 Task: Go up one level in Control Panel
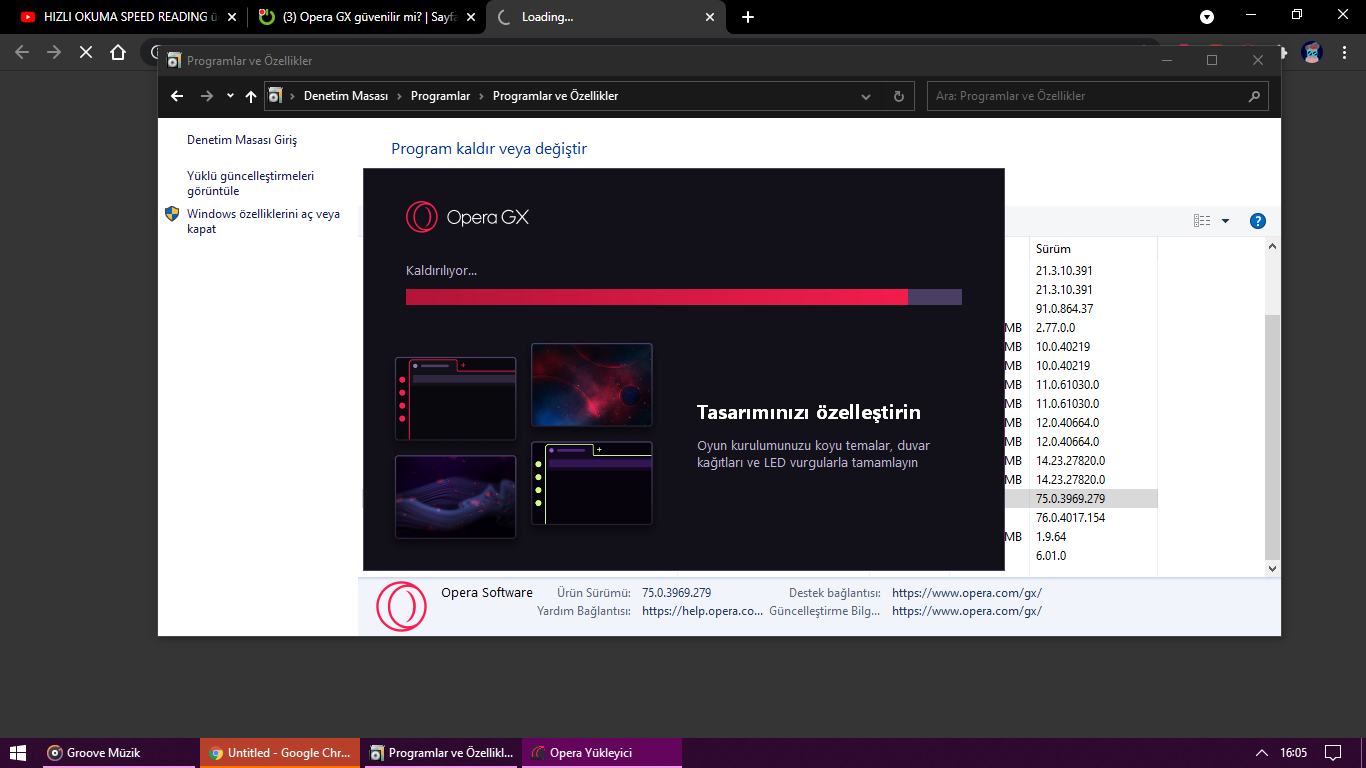click(251, 96)
